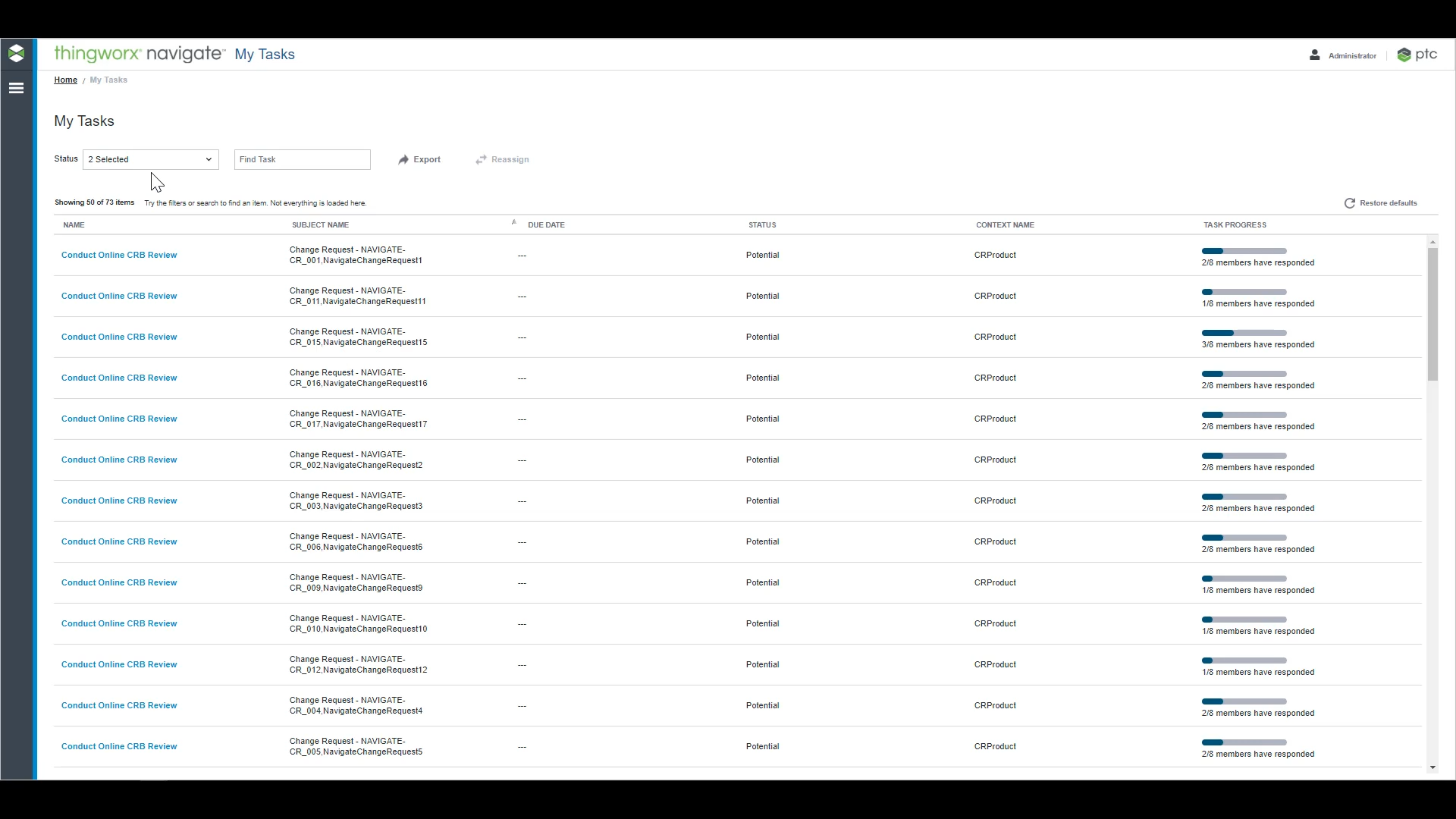Open CRB Review task for CR_011

(119, 297)
